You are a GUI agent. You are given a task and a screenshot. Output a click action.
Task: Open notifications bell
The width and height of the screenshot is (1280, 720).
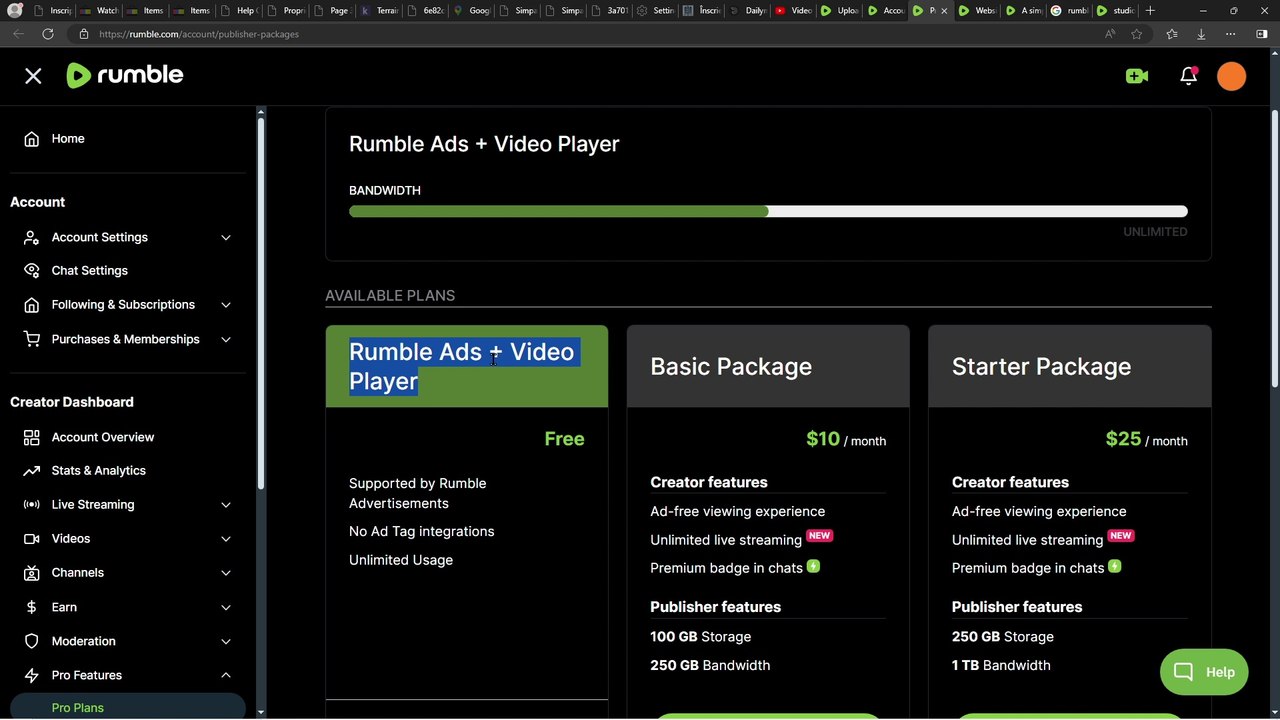pyautogui.click(x=1188, y=76)
